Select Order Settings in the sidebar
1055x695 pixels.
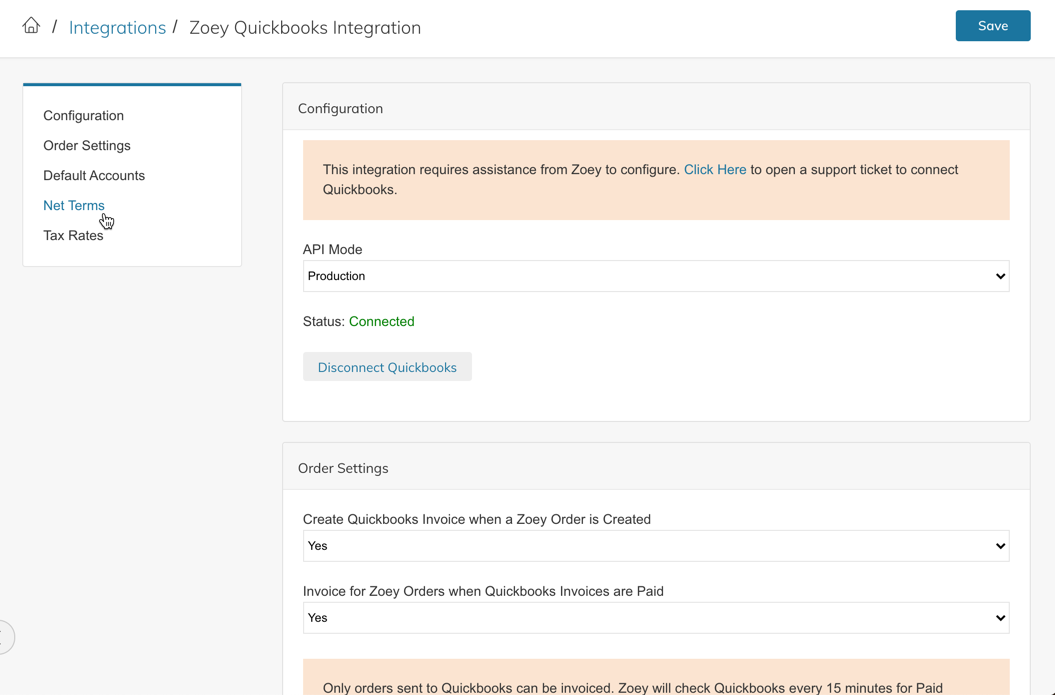point(87,145)
